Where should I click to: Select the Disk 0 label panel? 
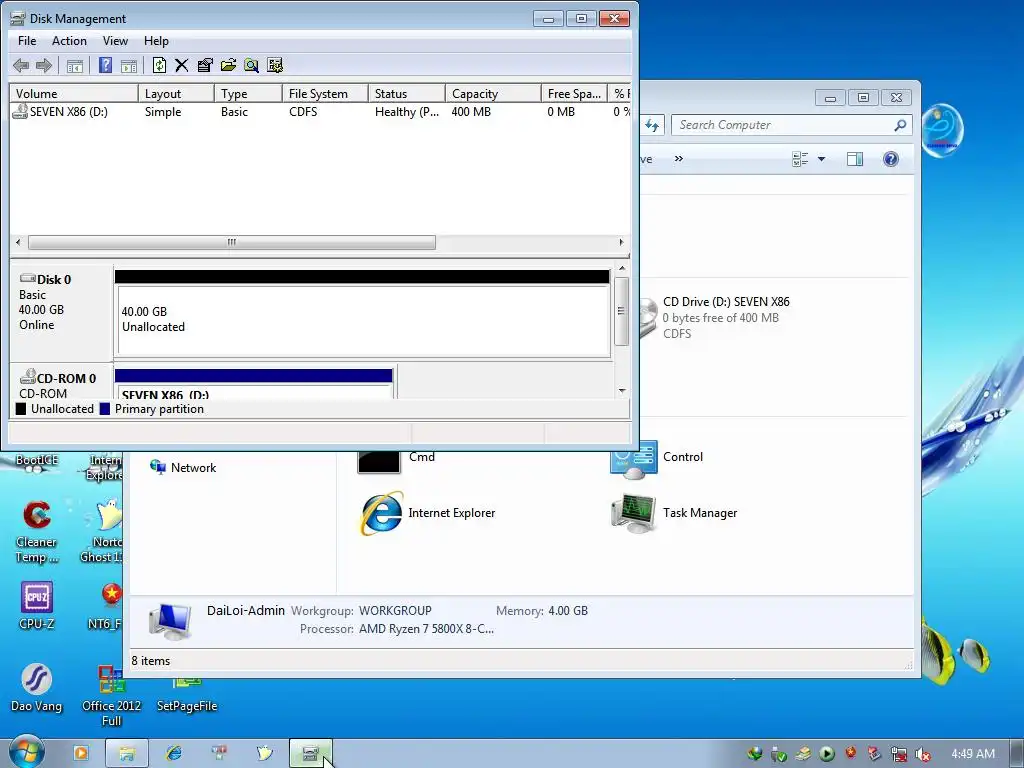[61, 312]
